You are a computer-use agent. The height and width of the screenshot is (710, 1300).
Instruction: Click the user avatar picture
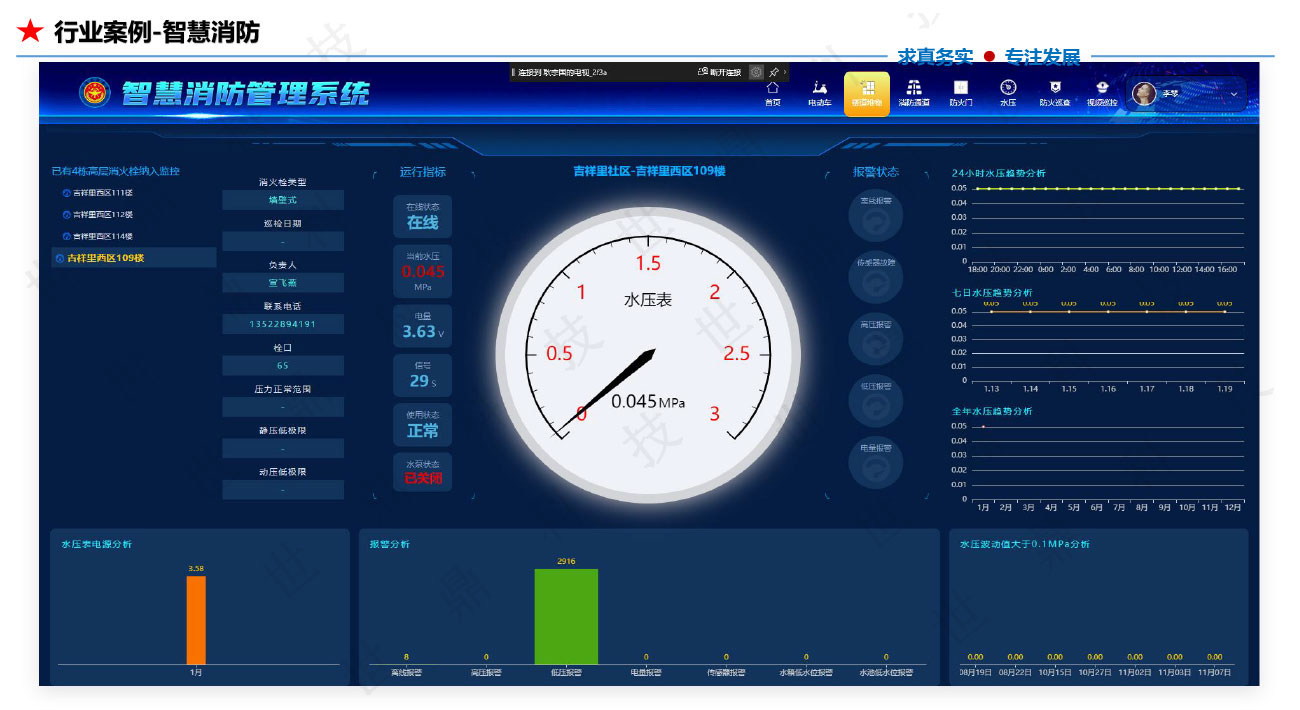coord(1144,94)
